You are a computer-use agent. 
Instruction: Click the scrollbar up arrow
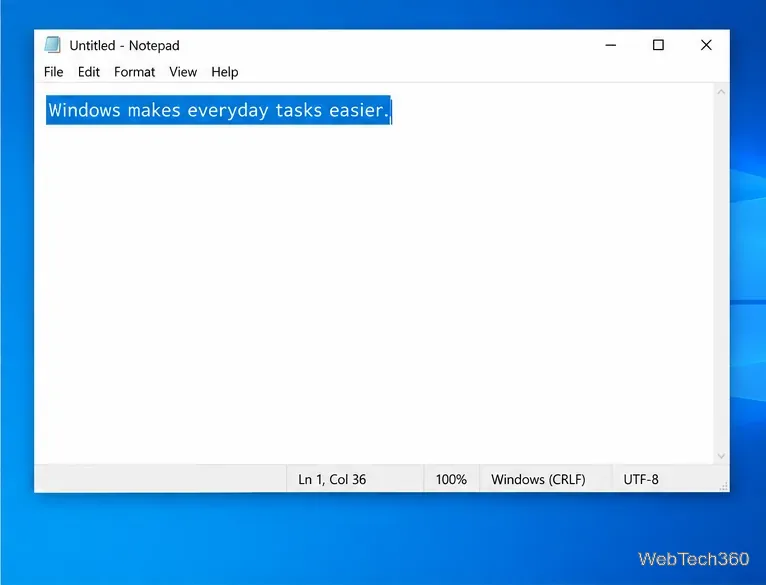click(721, 91)
